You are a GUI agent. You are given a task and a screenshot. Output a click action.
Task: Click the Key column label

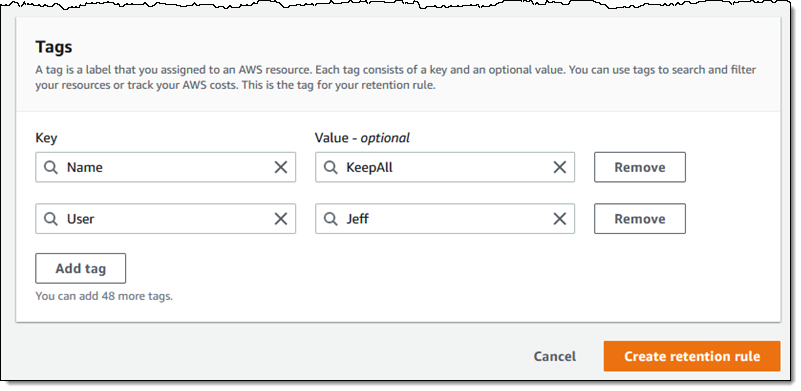(x=46, y=138)
